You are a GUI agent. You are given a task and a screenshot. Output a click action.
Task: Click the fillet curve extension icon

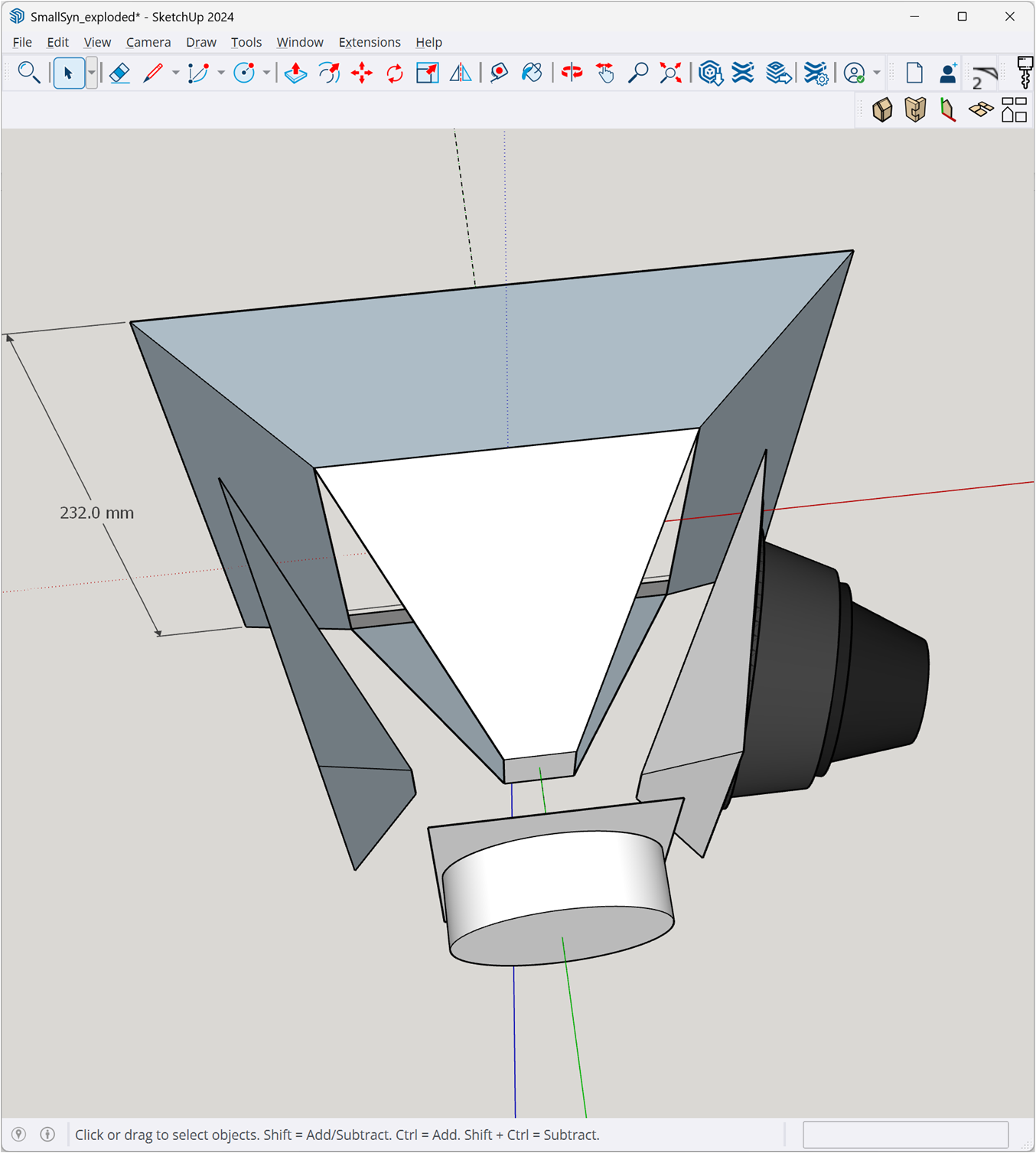(x=985, y=77)
